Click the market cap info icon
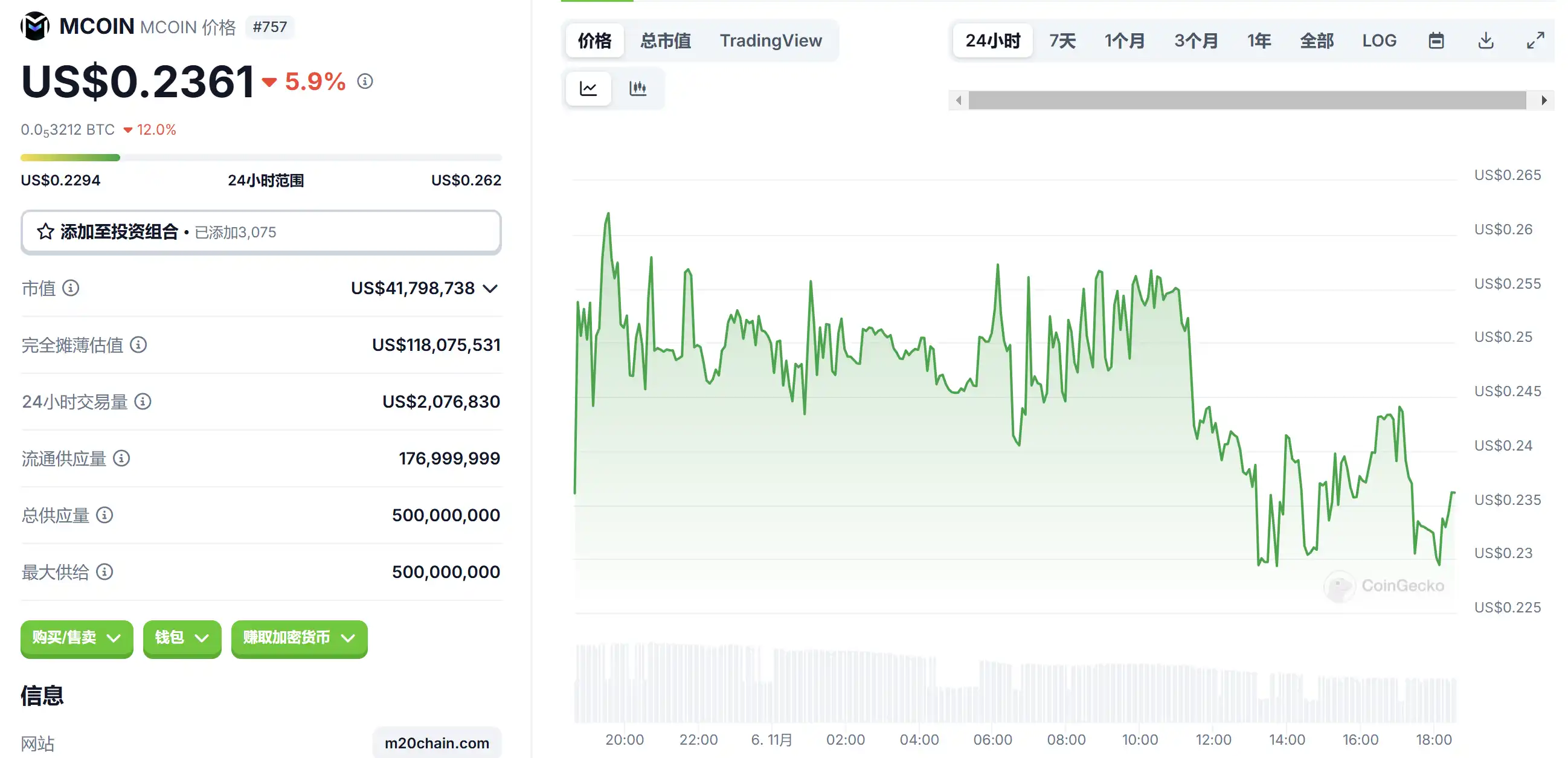This screenshot has width=1568, height=758. tap(71, 288)
